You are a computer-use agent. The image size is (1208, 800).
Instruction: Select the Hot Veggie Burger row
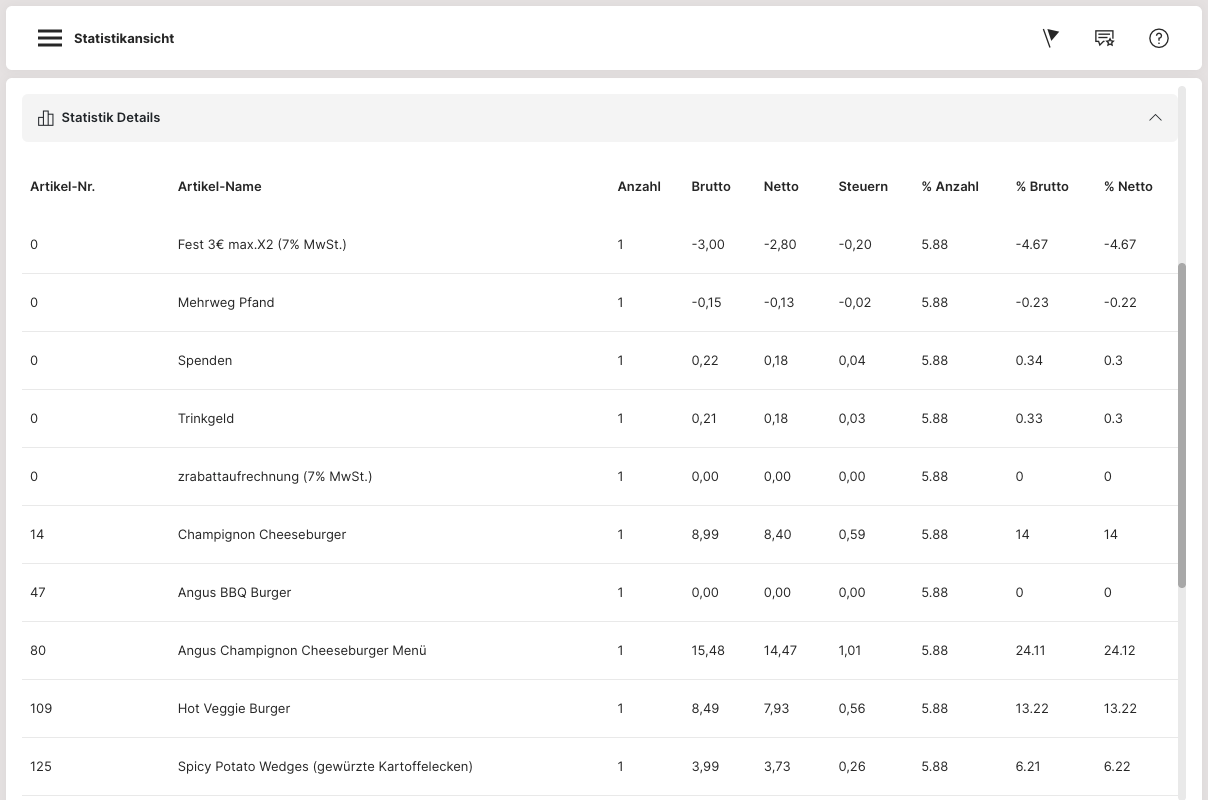coord(233,708)
